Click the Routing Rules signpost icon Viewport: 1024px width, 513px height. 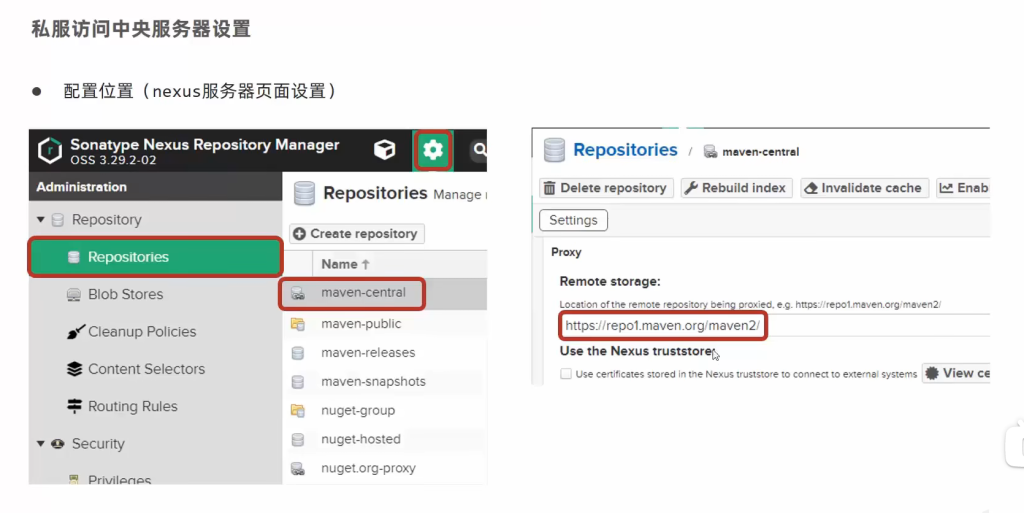pos(74,407)
